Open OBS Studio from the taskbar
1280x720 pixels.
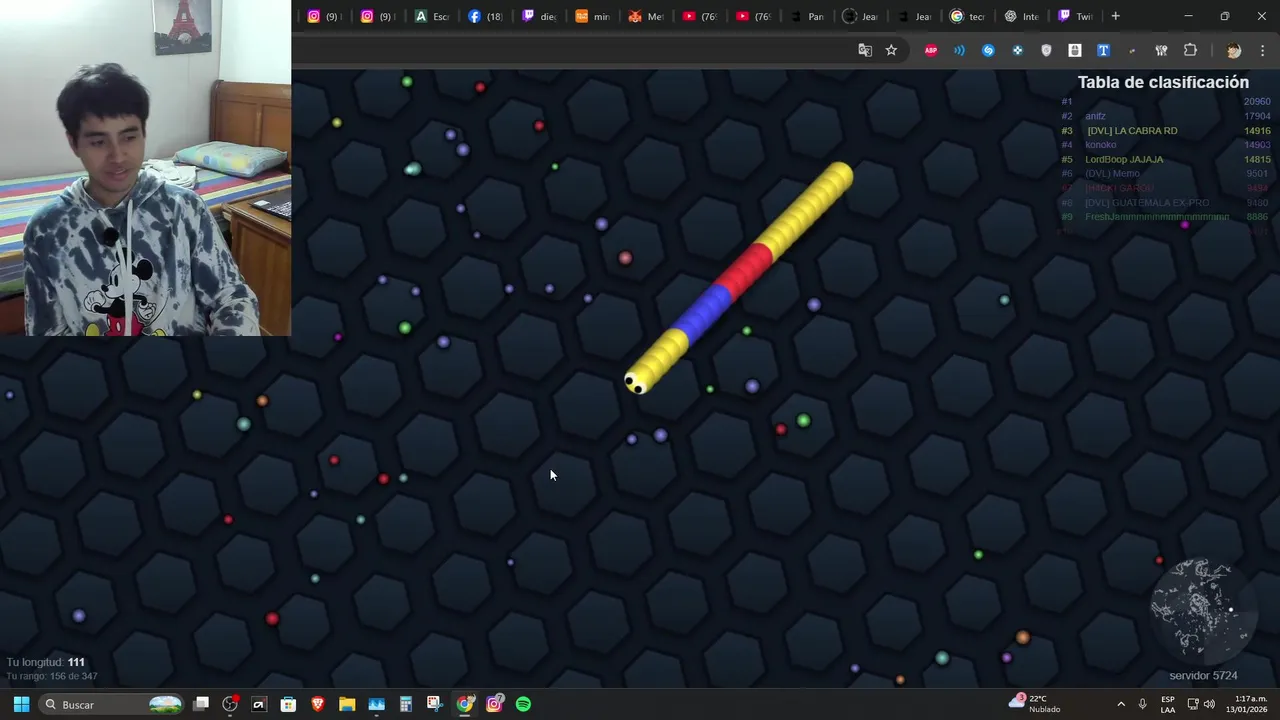[230, 704]
